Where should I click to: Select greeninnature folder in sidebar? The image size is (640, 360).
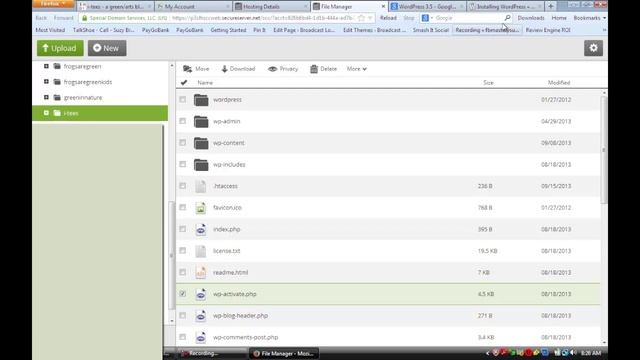point(83,98)
